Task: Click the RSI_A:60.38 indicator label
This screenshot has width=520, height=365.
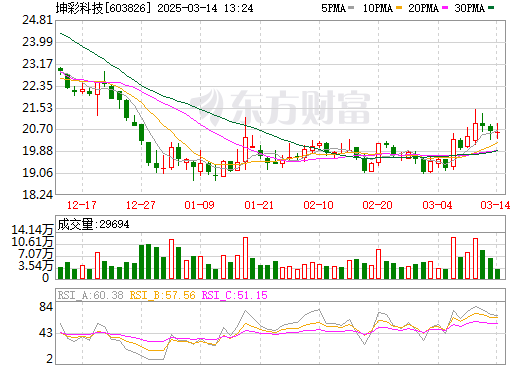Action: coord(91,295)
